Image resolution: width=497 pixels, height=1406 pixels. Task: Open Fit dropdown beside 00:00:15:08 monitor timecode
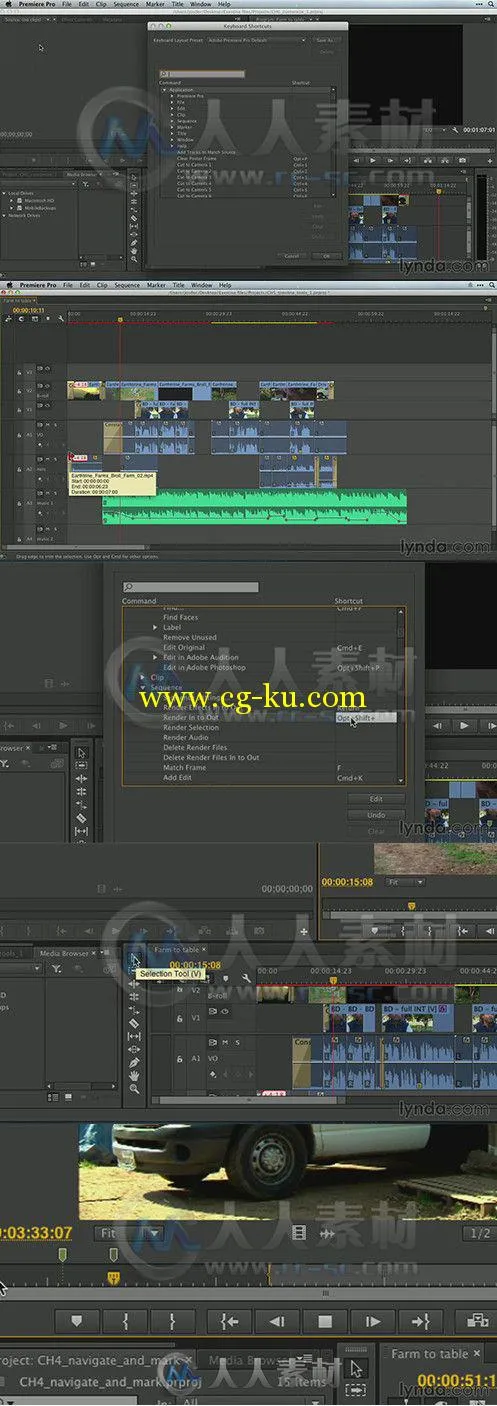click(x=404, y=882)
